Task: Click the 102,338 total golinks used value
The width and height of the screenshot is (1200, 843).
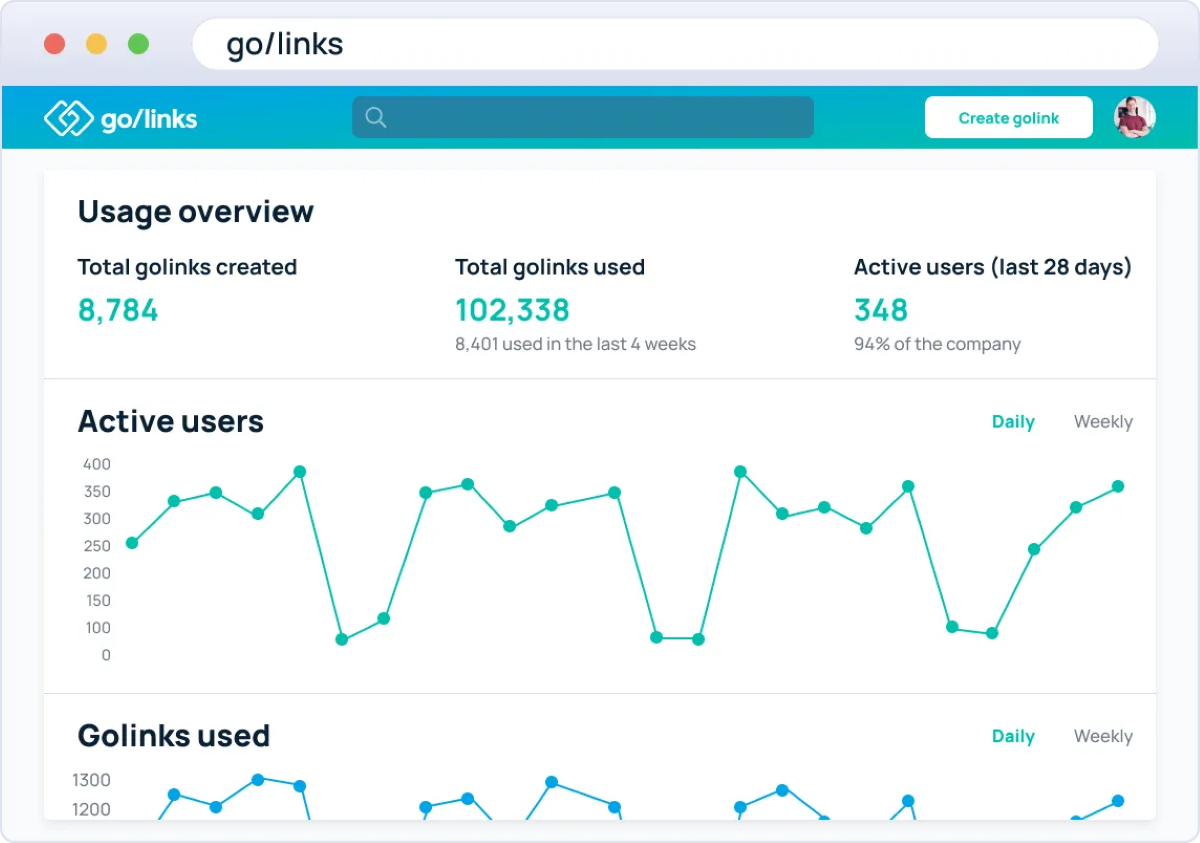Action: click(x=512, y=310)
